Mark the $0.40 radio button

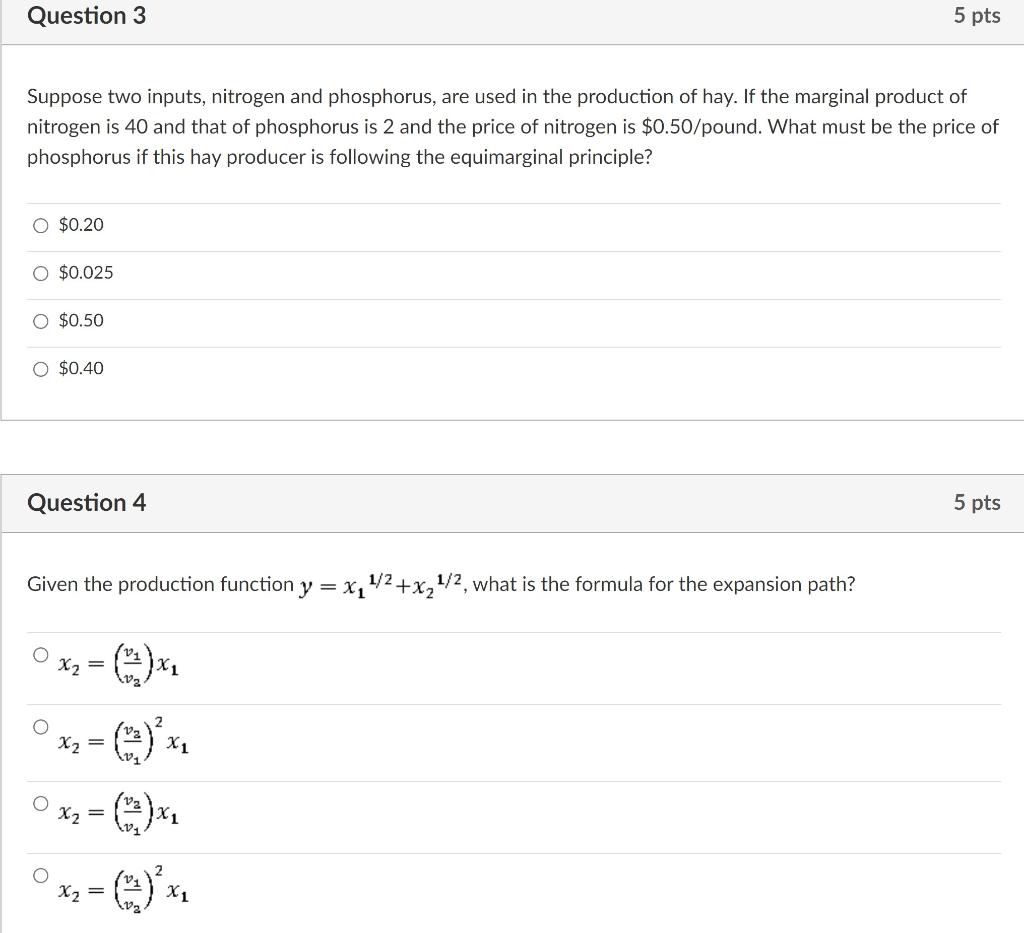[x=40, y=369]
